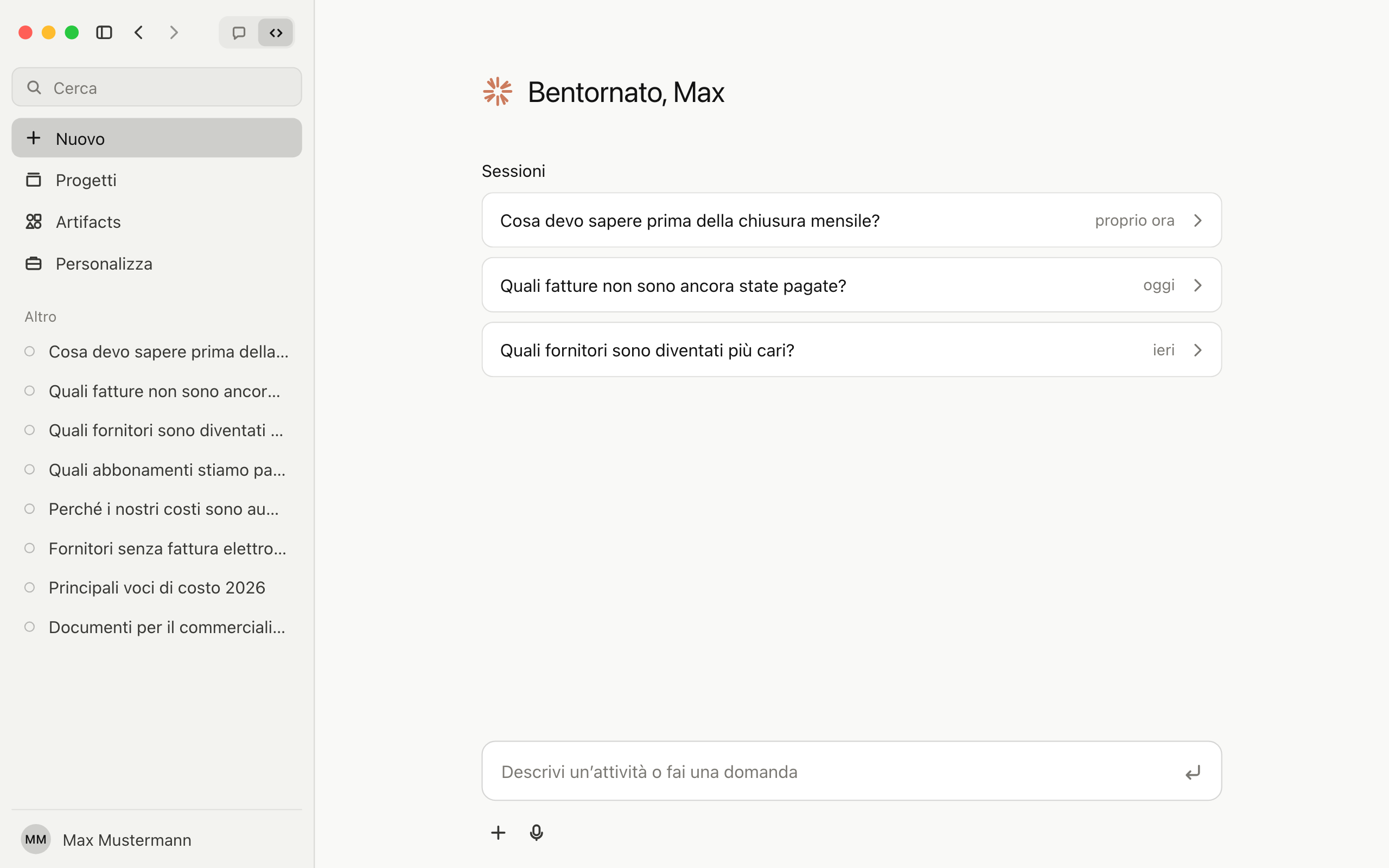Image resolution: width=1389 pixels, height=868 pixels.
Task: Add attachment with plus icon below prompt
Action: 498,832
